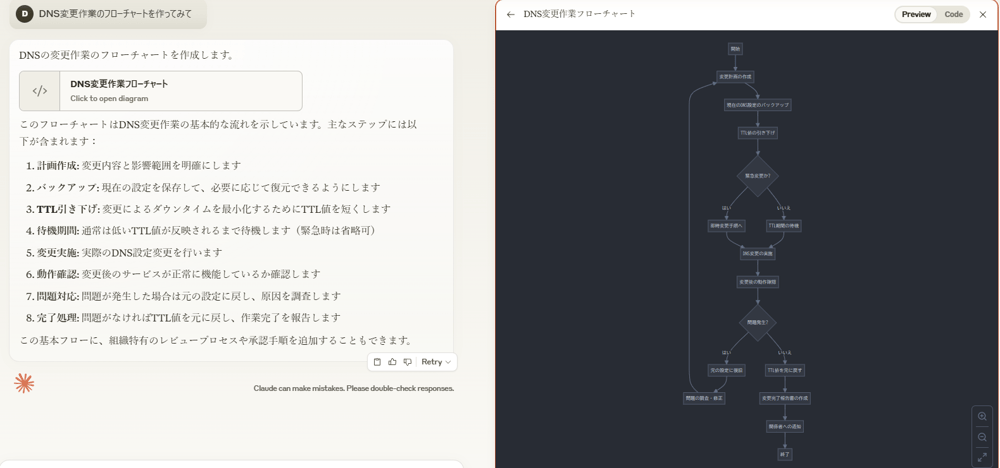Click the 'Claude can make mistakes' disclaimer
Screen dimensions: 1000x468
[x=353, y=388]
